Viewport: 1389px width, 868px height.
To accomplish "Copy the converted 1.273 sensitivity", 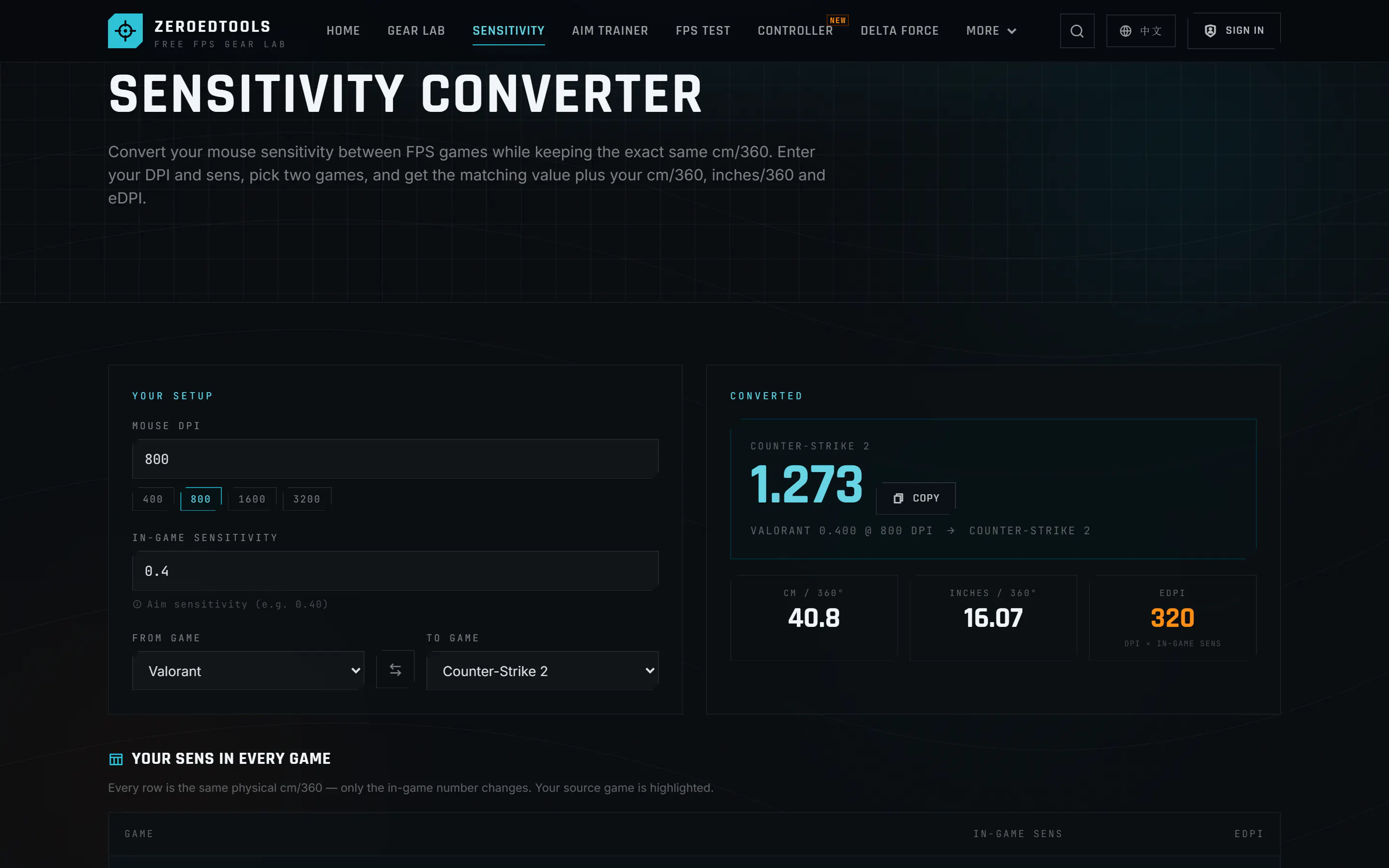I will 915,498.
